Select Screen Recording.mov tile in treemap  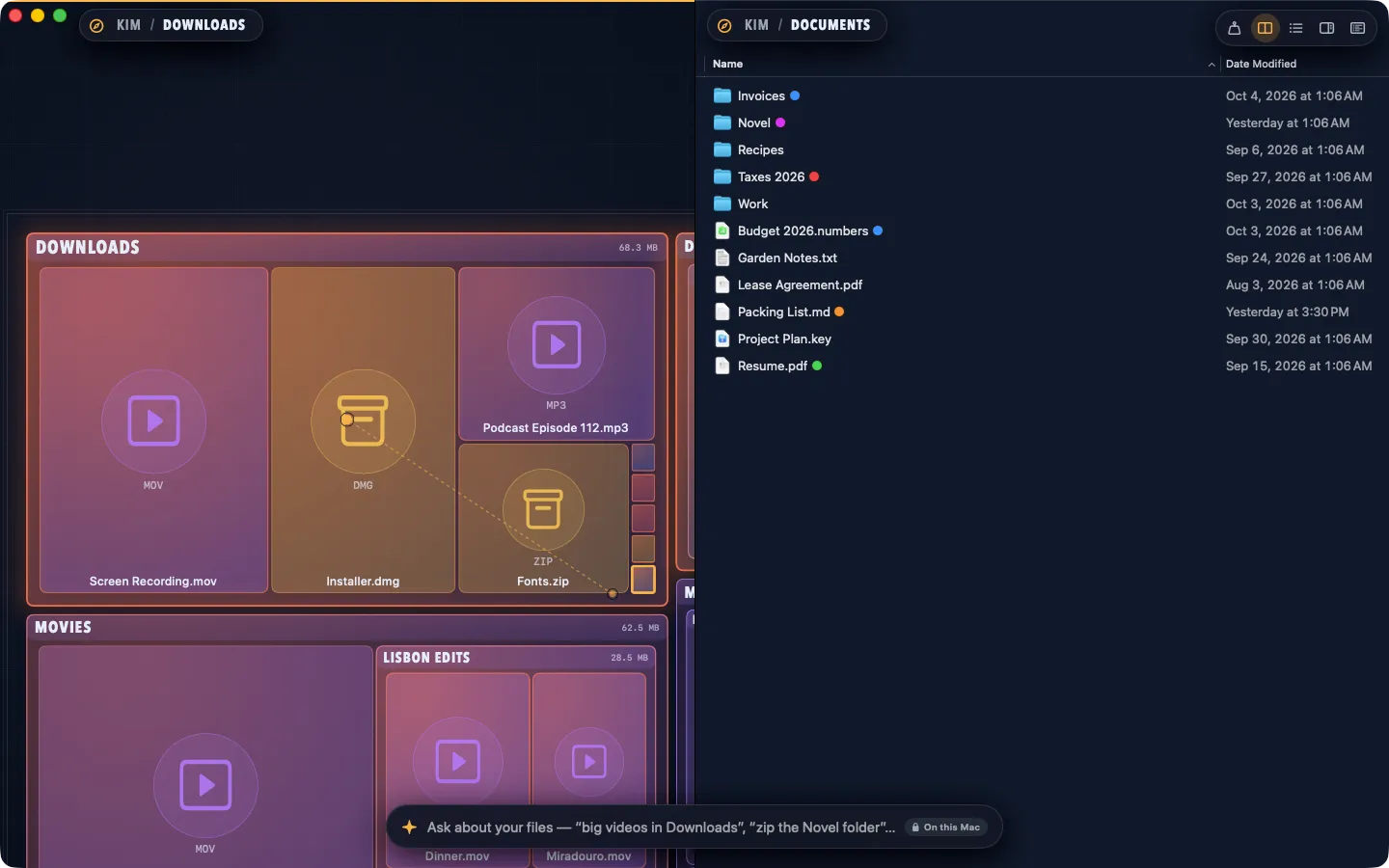(153, 430)
